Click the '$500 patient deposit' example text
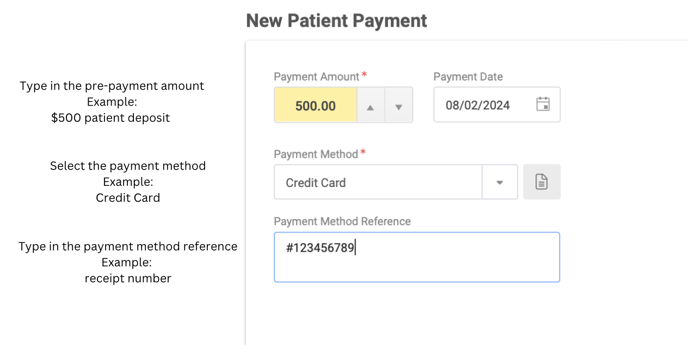 tap(111, 118)
